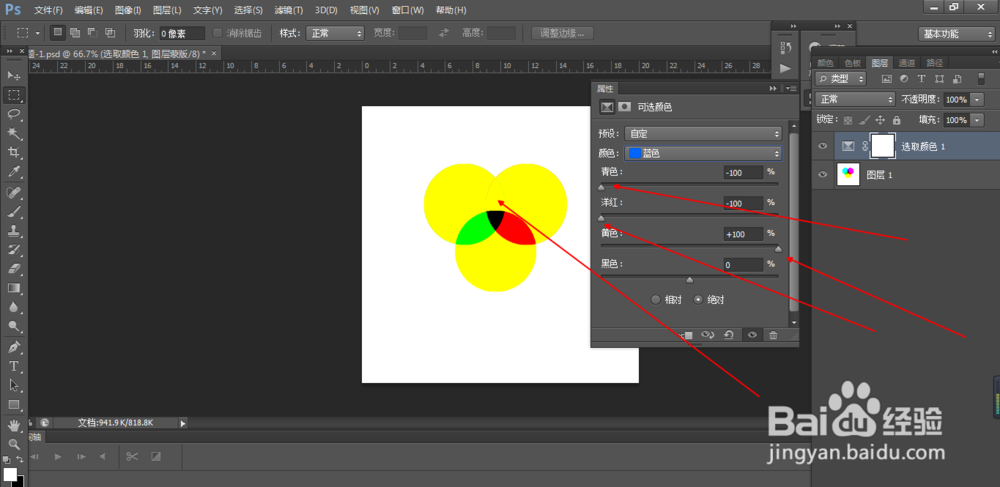Toggle pixel layer filter in Layers panel
Screen dimensions: 1000x487
point(886,79)
